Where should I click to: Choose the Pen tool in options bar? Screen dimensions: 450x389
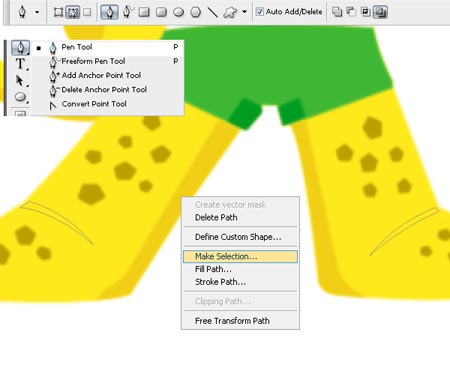(x=109, y=12)
